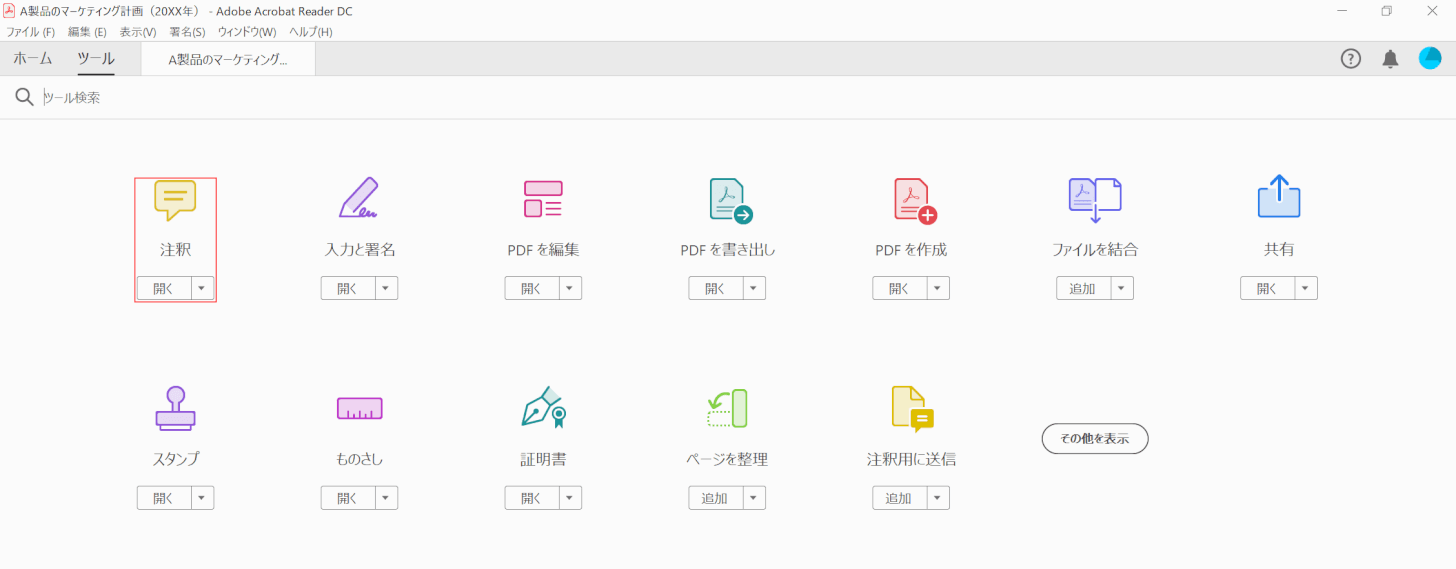Open the help question mark icon
The image size is (1456, 569).
(1351, 59)
